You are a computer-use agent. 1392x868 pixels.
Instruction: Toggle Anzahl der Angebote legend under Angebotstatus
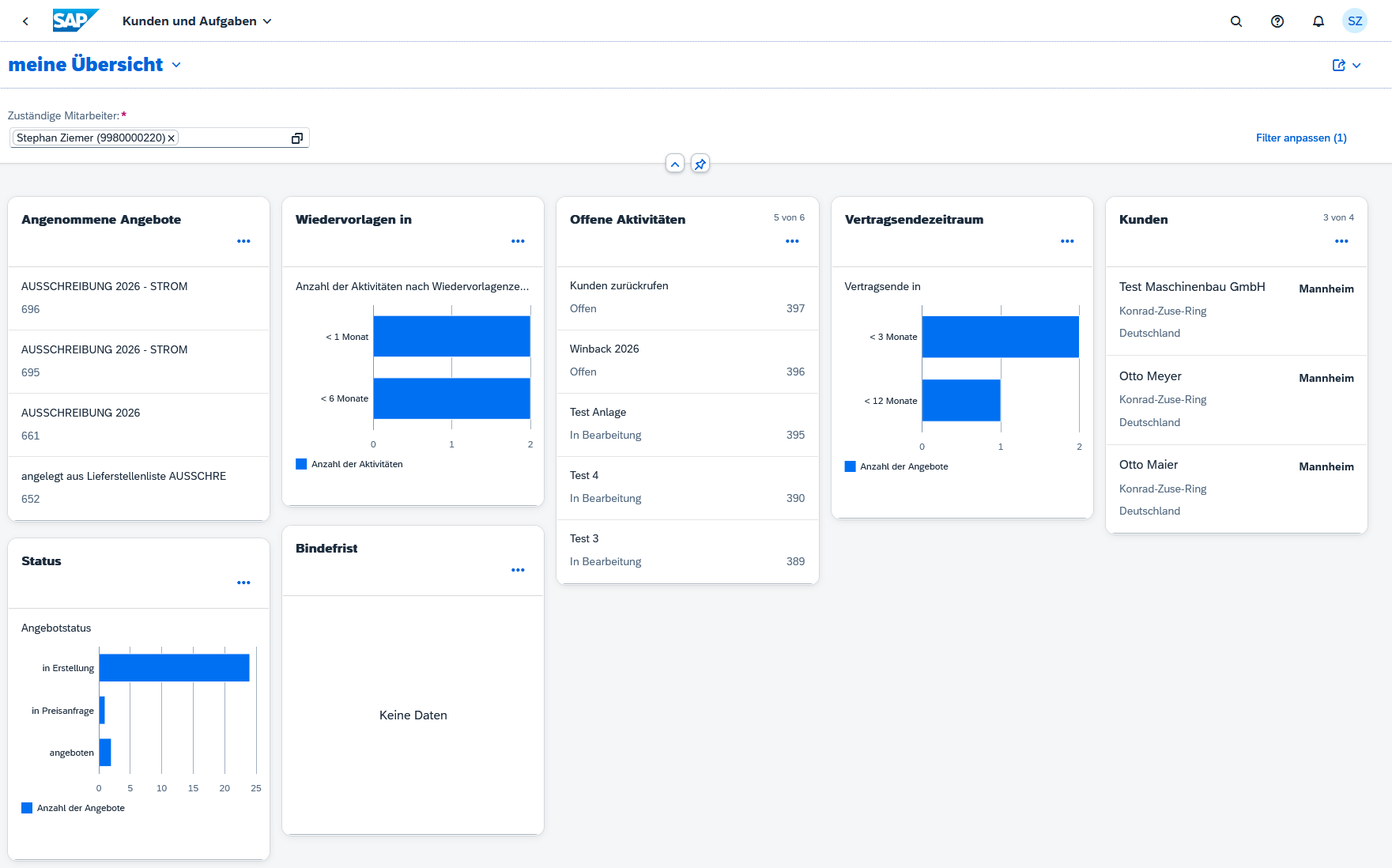pyautogui.click(x=73, y=807)
